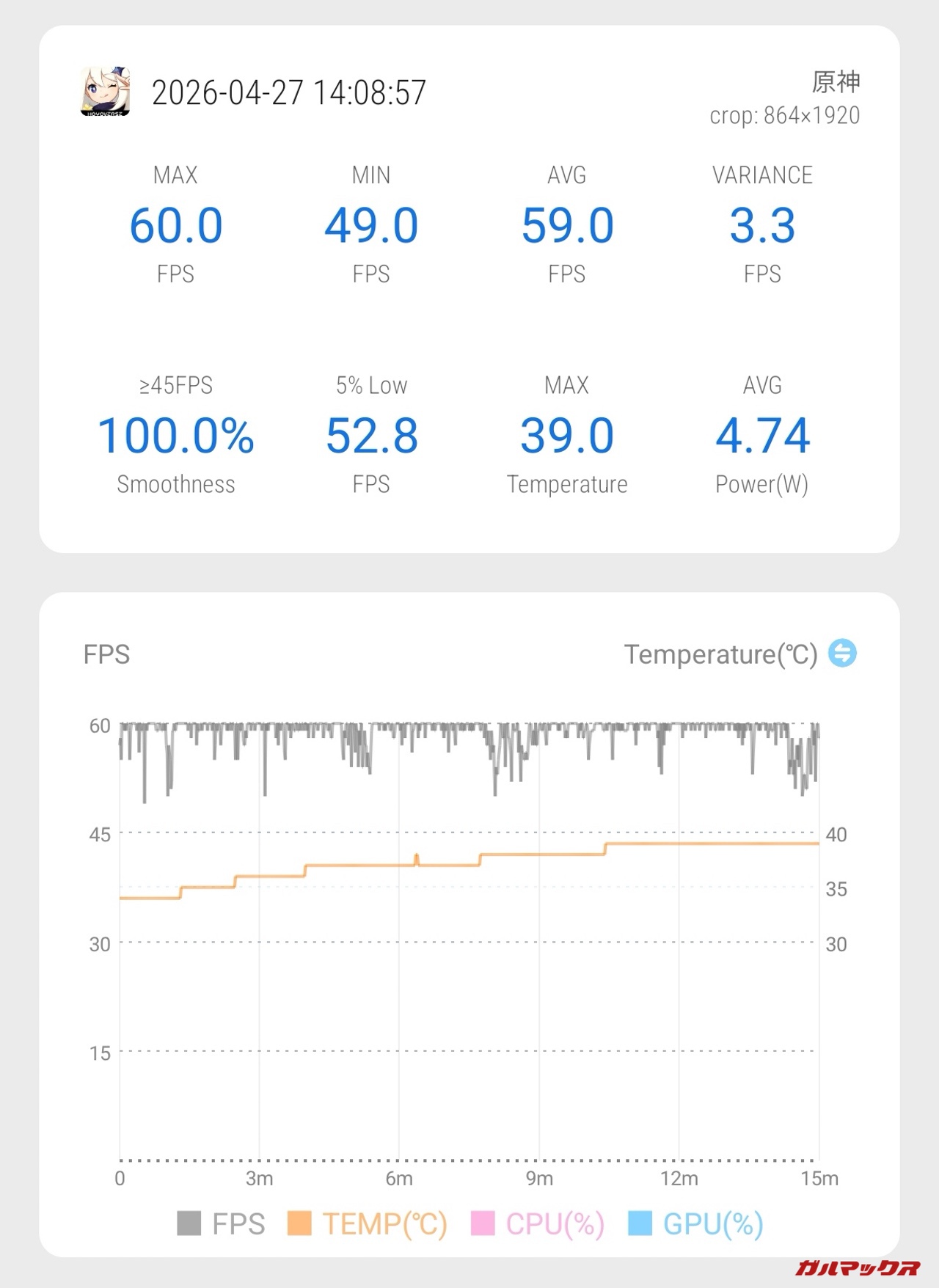The height and width of the screenshot is (1288, 939).
Task: Click the MAX 60.0 FPS stat
Action: pos(176,225)
